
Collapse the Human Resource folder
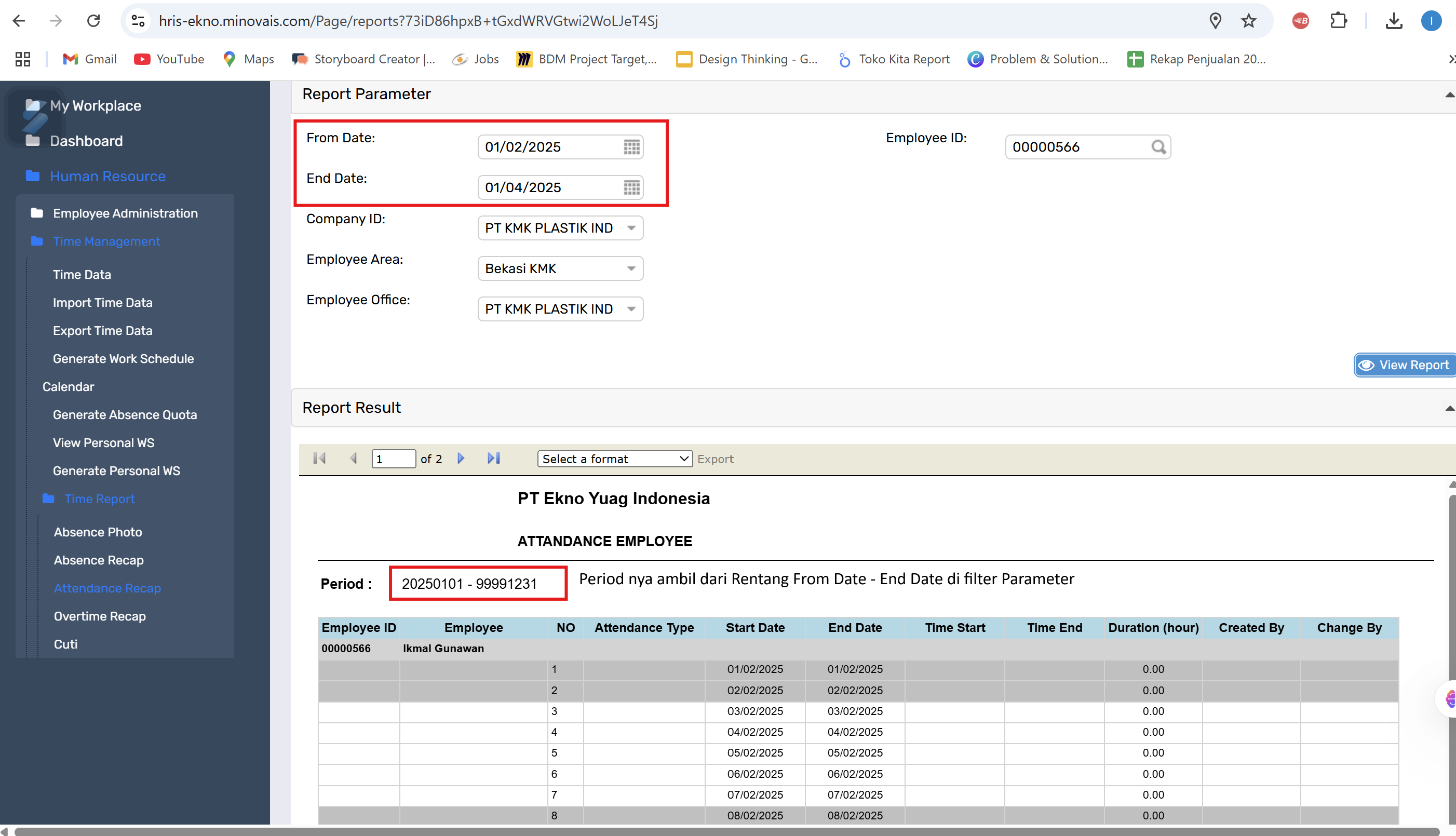point(96,176)
